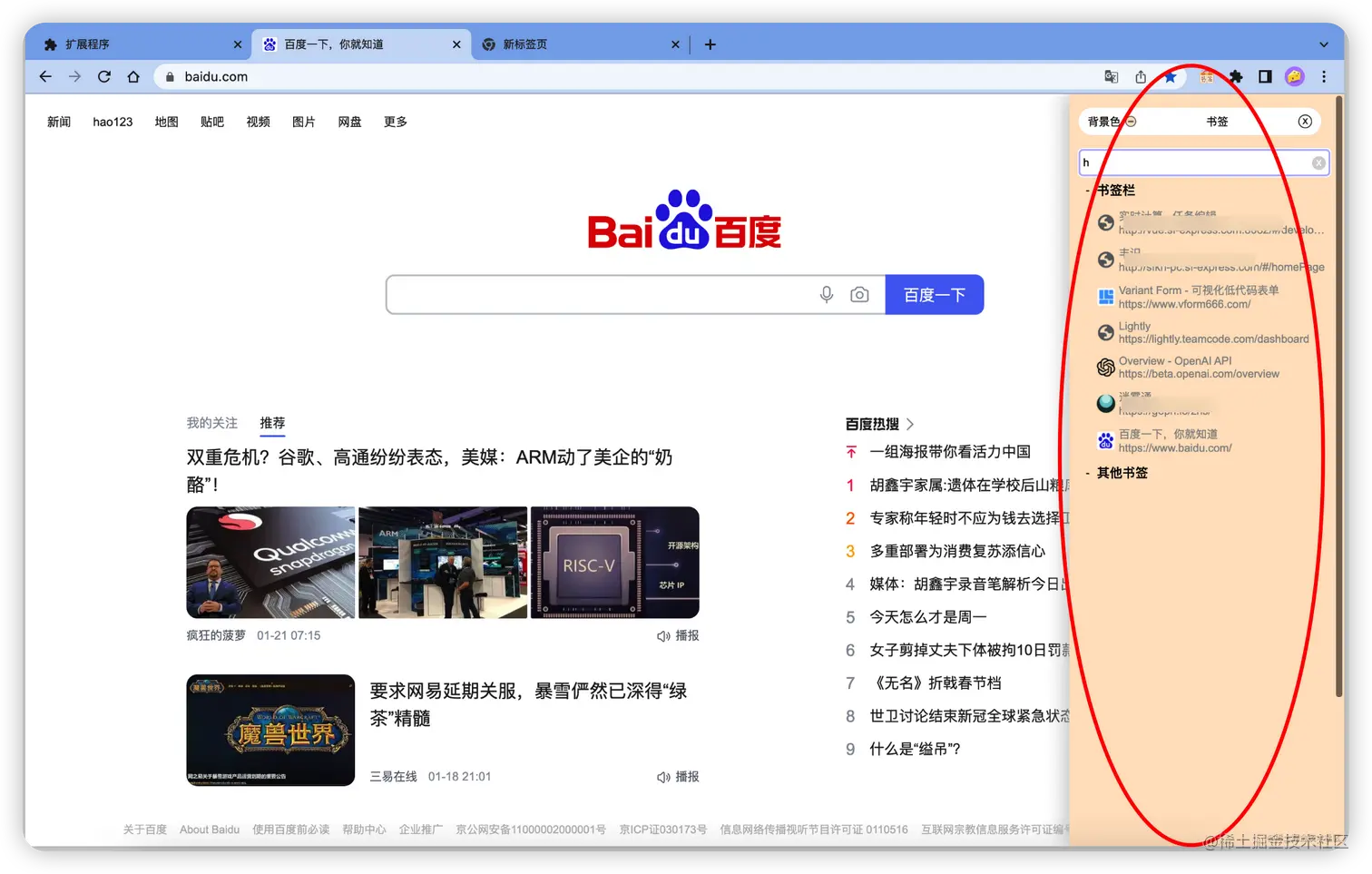Viewport: 1372px width, 874px height.
Task: Open Google Translate icon in address bar
Action: tap(1112, 77)
